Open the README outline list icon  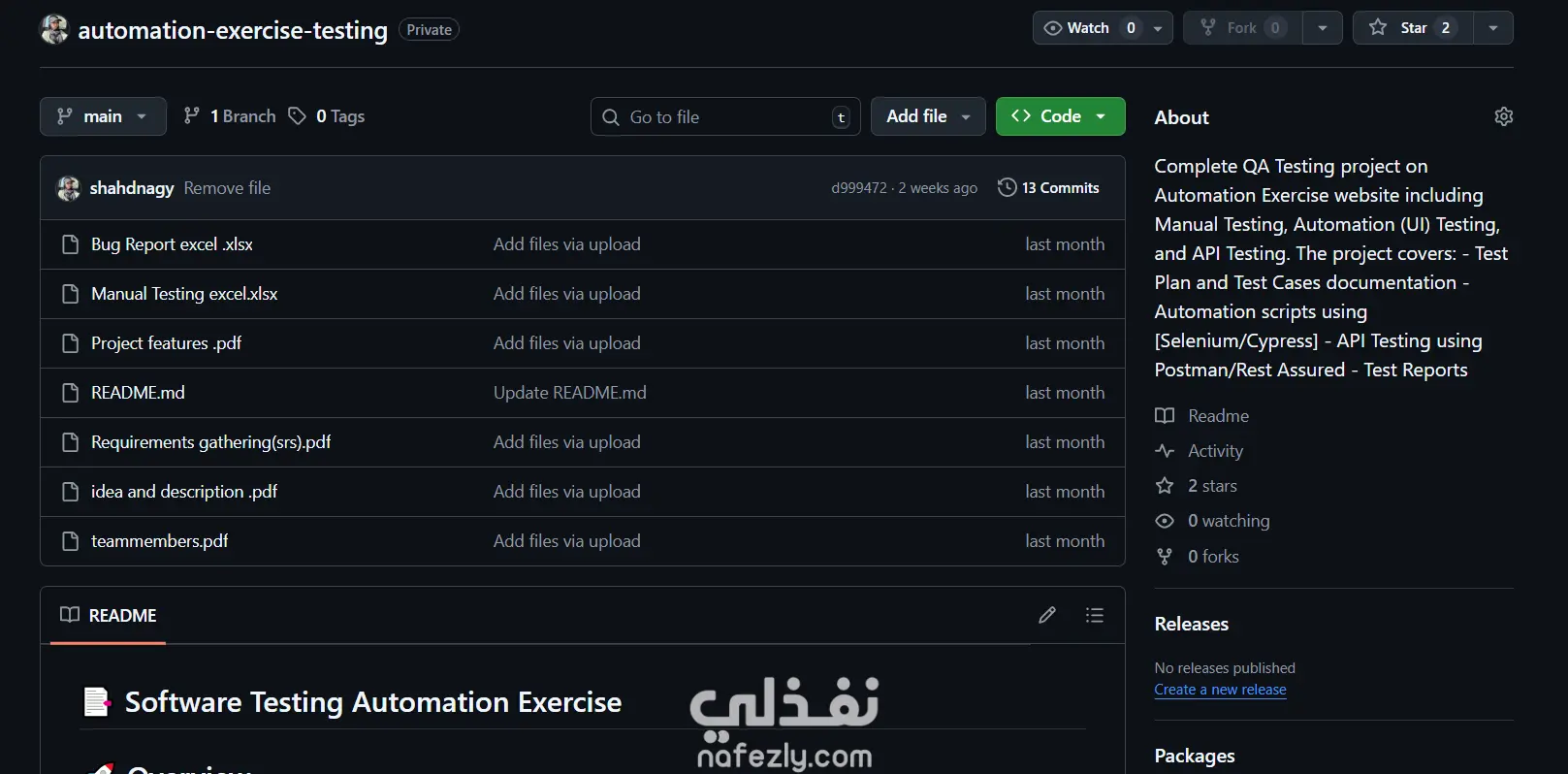pyautogui.click(x=1095, y=615)
